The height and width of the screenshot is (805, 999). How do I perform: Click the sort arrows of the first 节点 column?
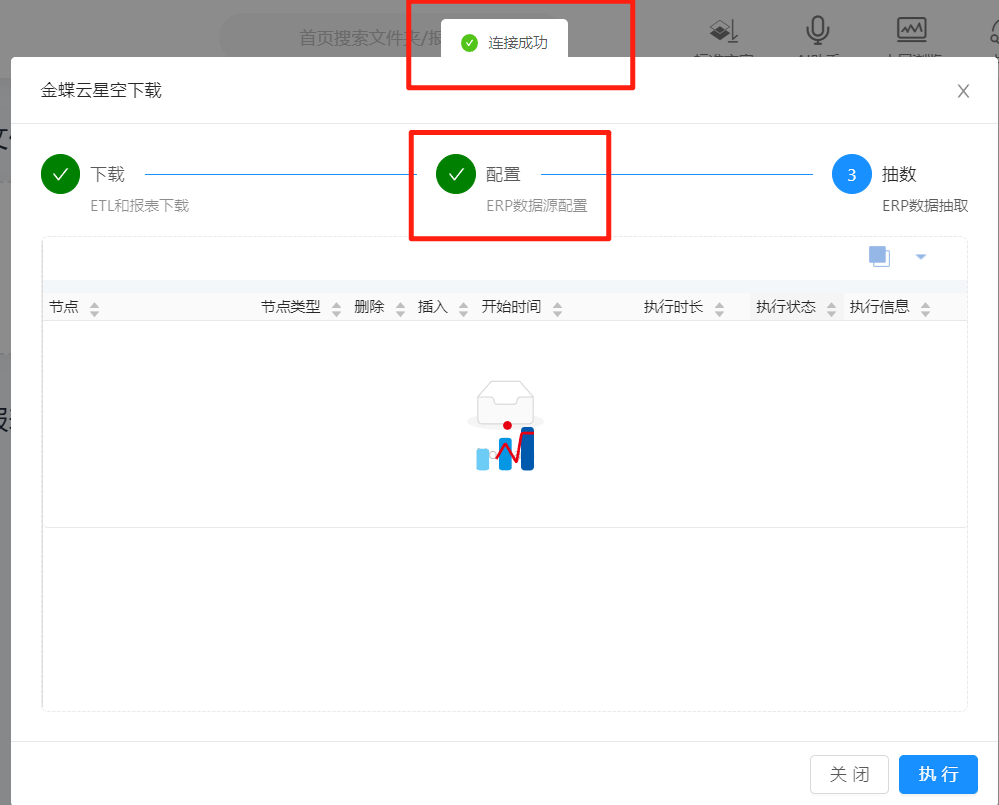click(x=94, y=310)
